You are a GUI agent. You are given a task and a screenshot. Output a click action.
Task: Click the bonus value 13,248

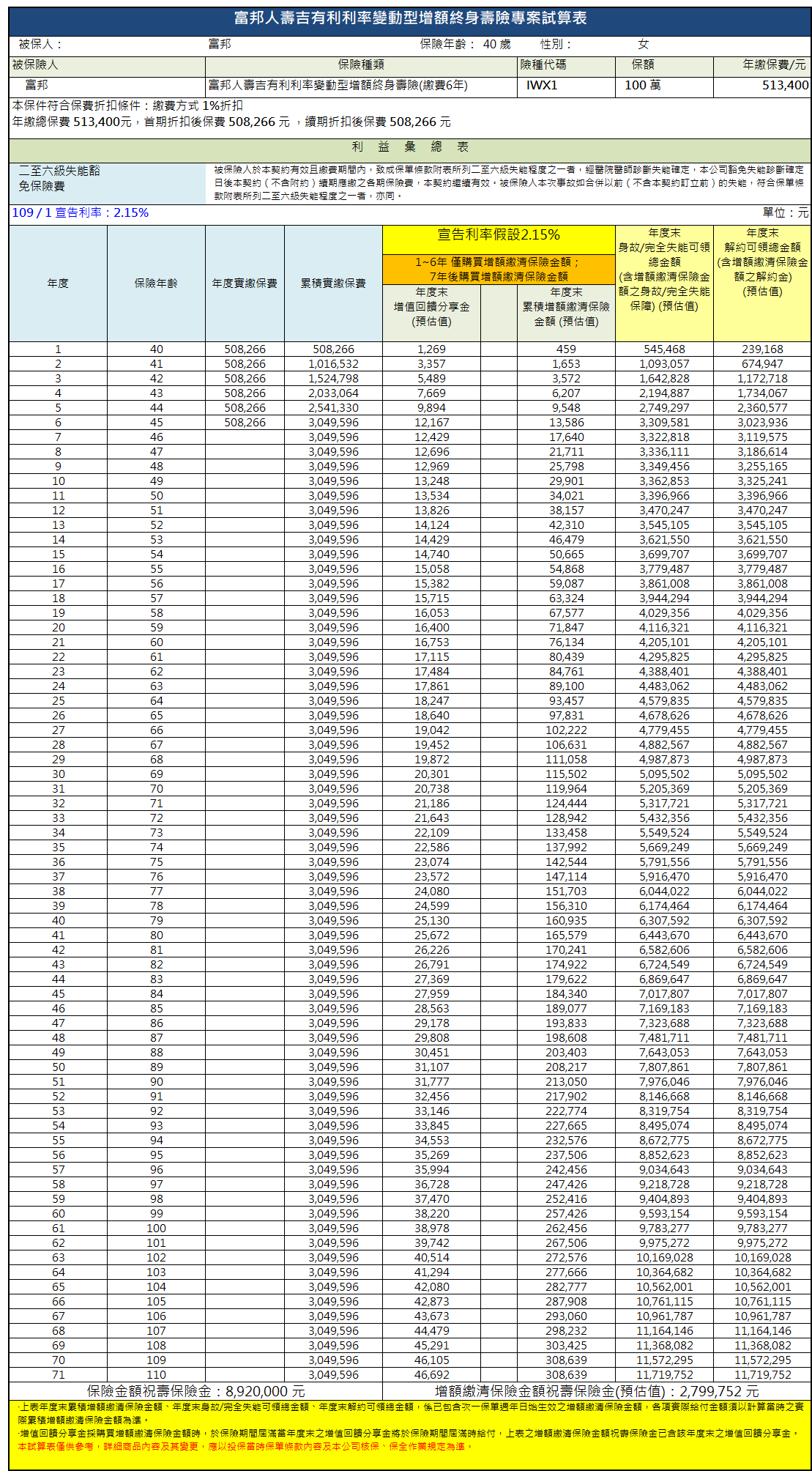(x=431, y=481)
